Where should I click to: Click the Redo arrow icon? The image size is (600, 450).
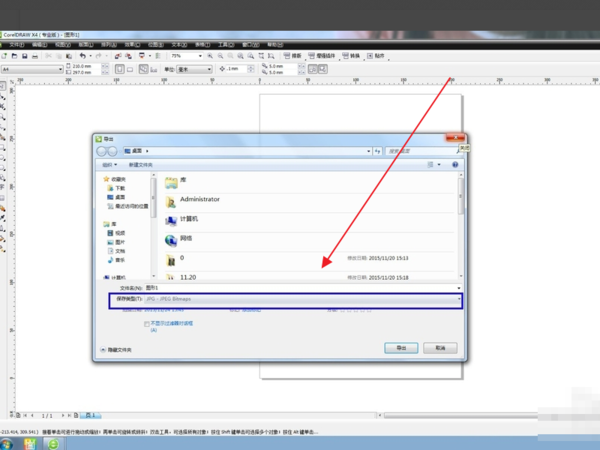[x=98, y=56]
